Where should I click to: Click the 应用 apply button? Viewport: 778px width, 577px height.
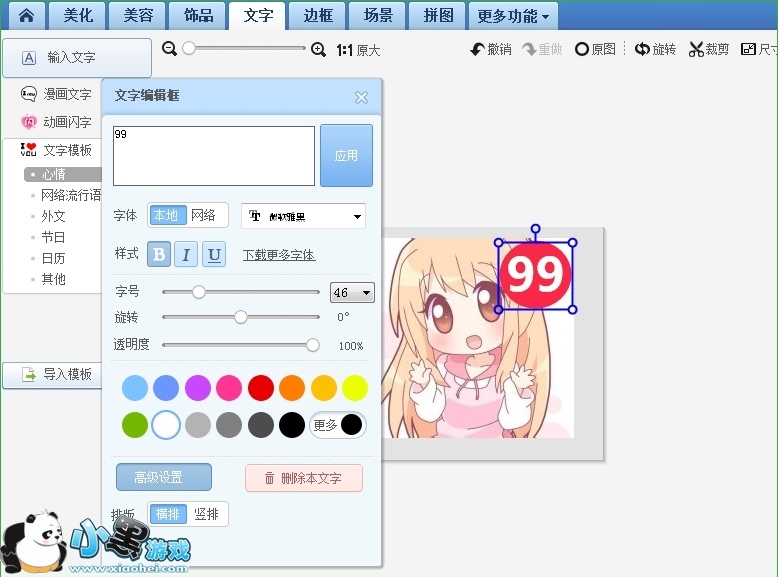(x=346, y=156)
